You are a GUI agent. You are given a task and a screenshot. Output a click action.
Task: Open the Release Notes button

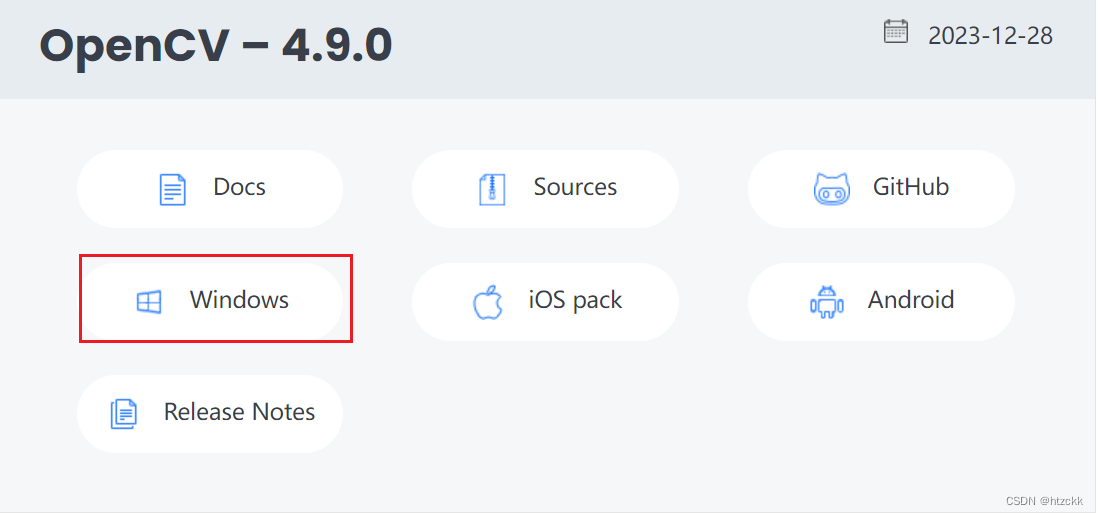[210, 413]
